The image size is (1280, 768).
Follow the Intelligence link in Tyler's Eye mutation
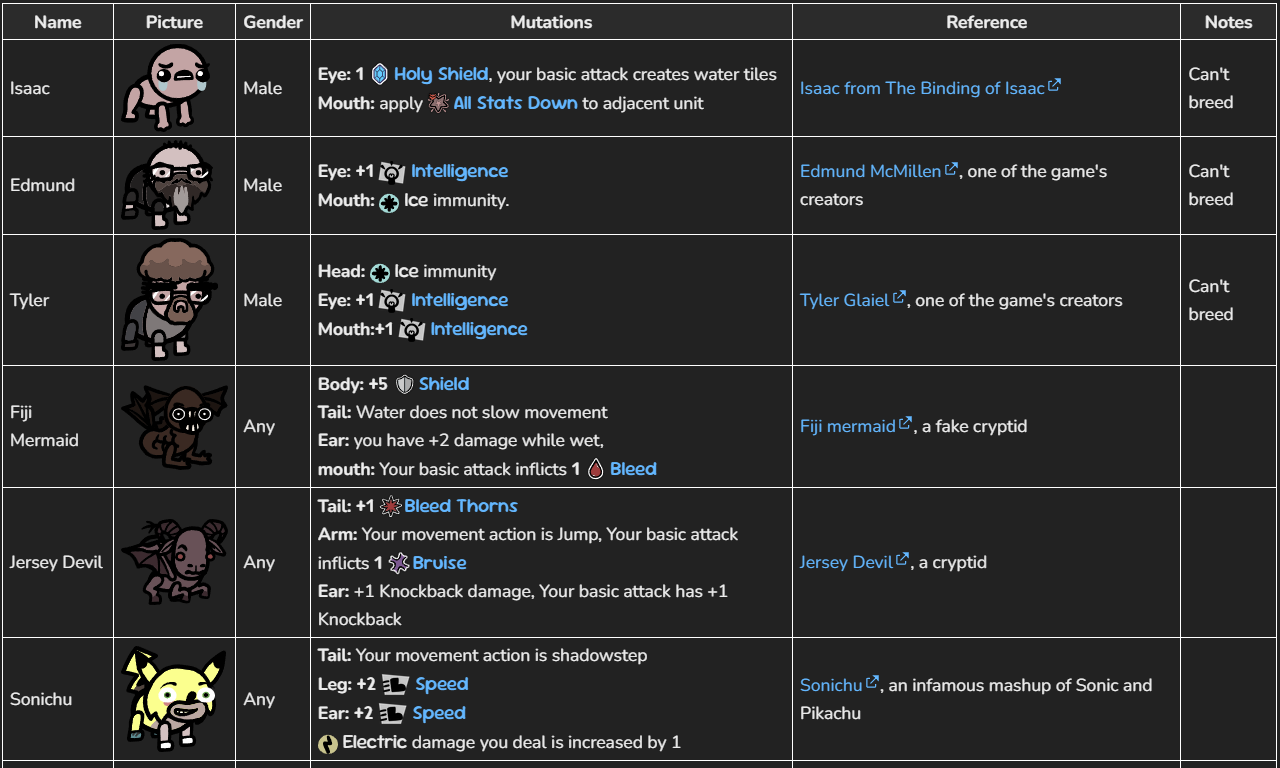[459, 301]
